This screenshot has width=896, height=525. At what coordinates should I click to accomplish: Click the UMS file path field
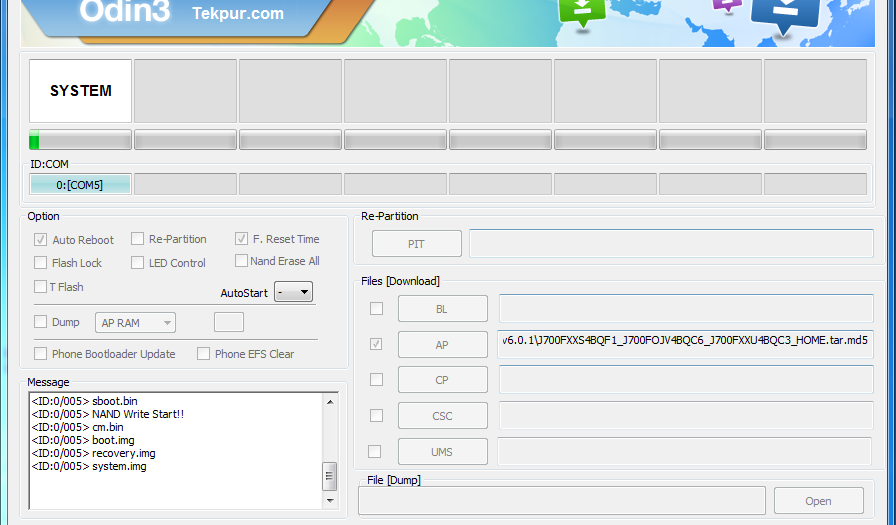(685, 451)
